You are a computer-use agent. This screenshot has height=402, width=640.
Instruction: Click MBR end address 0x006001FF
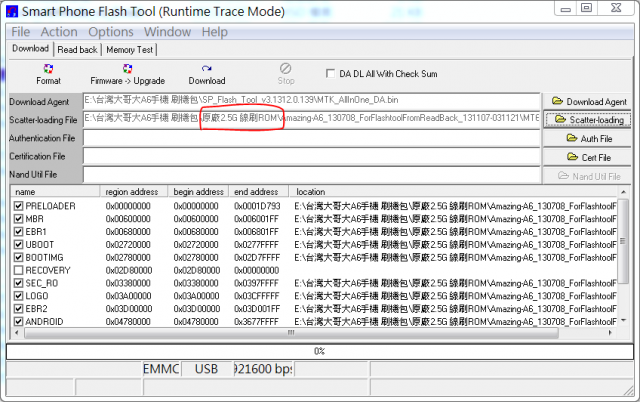(256, 219)
